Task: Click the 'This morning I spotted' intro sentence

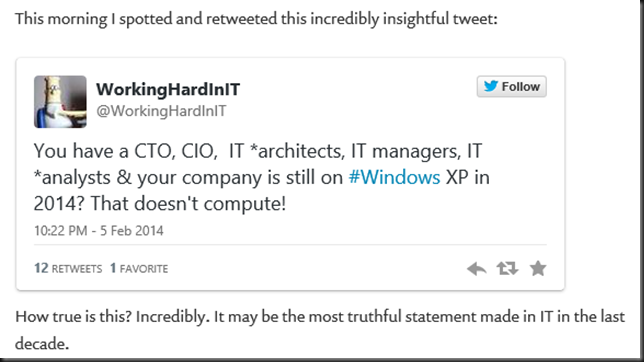Action: (256, 19)
